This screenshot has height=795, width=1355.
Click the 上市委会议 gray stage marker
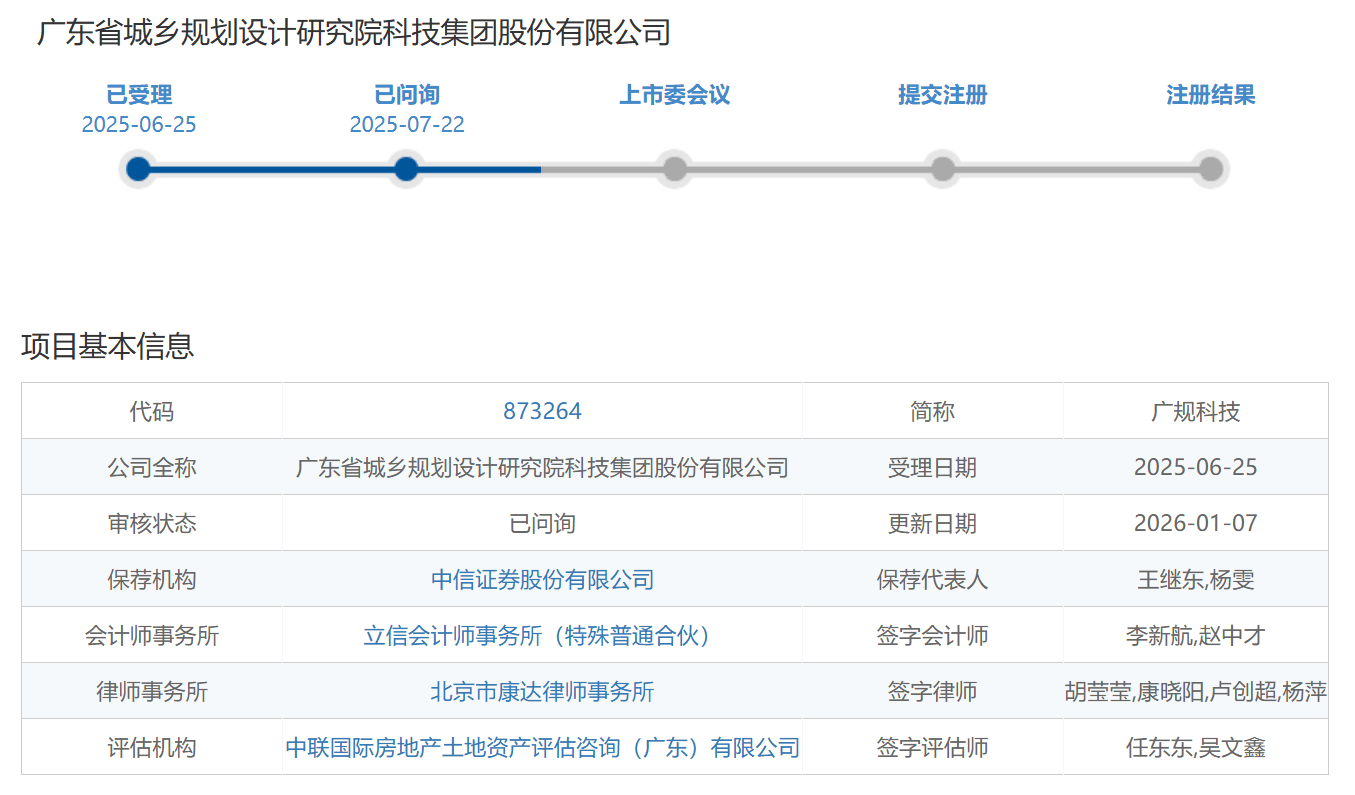point(675,169)
